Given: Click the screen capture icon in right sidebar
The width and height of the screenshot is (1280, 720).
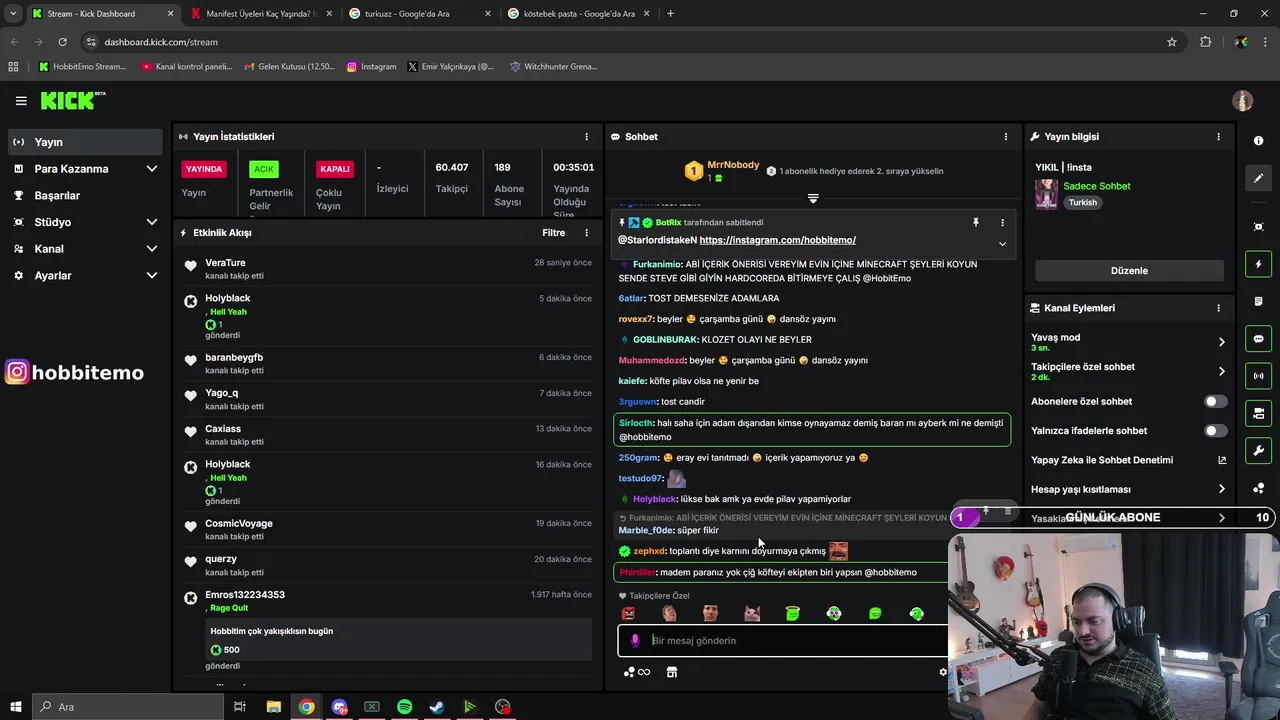Looking at the screenshot, I should pos(1258,227).
